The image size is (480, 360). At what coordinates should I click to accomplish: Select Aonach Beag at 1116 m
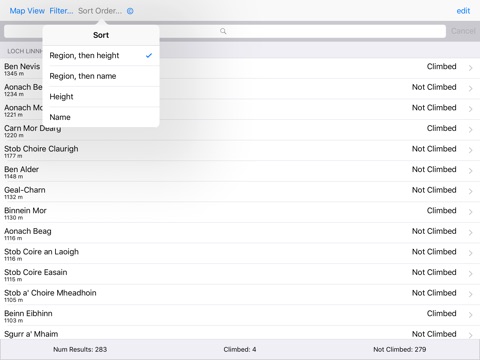(240, 233)
